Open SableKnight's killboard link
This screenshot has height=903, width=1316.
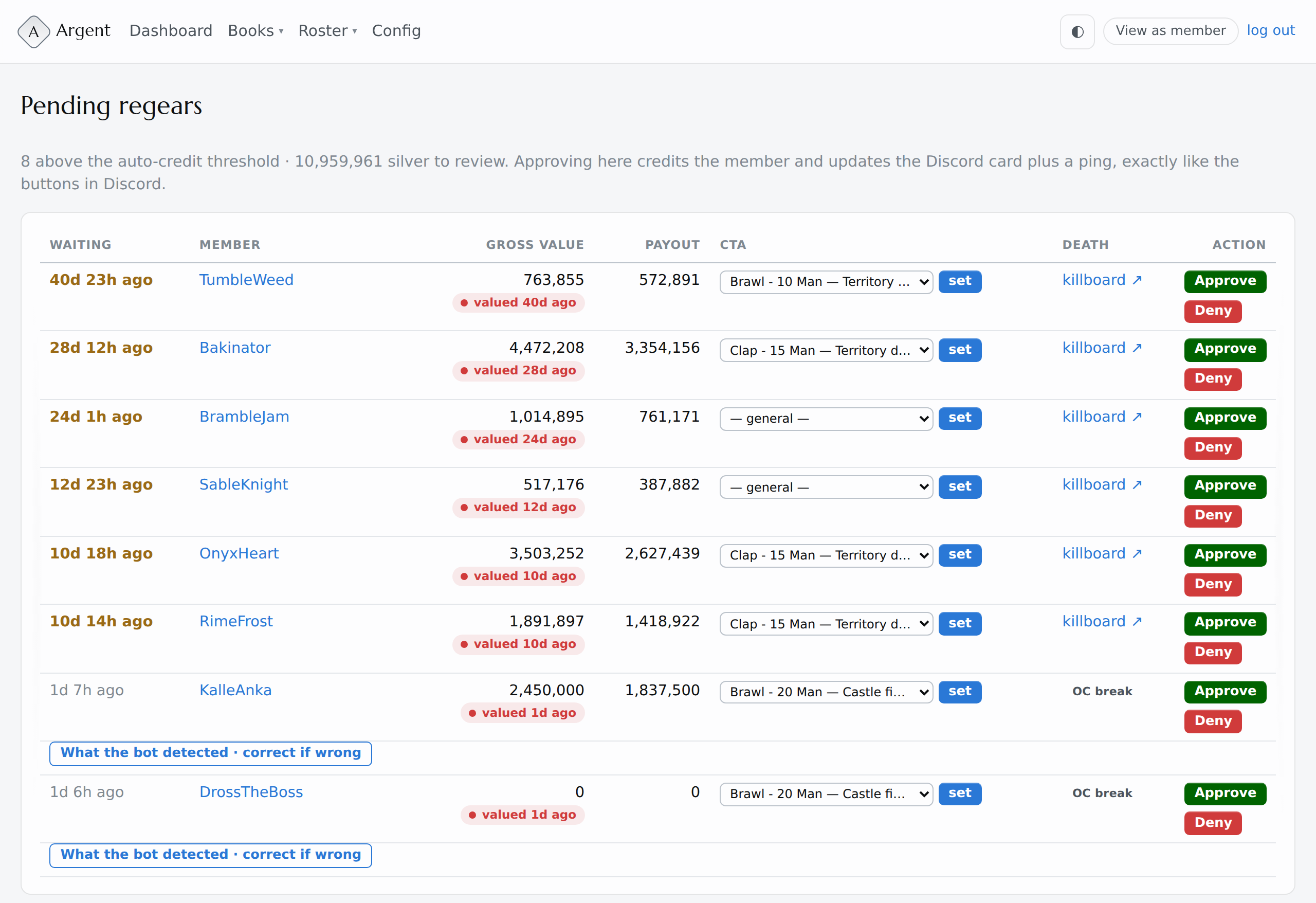pyautogui.click(x=1102, y=485)
